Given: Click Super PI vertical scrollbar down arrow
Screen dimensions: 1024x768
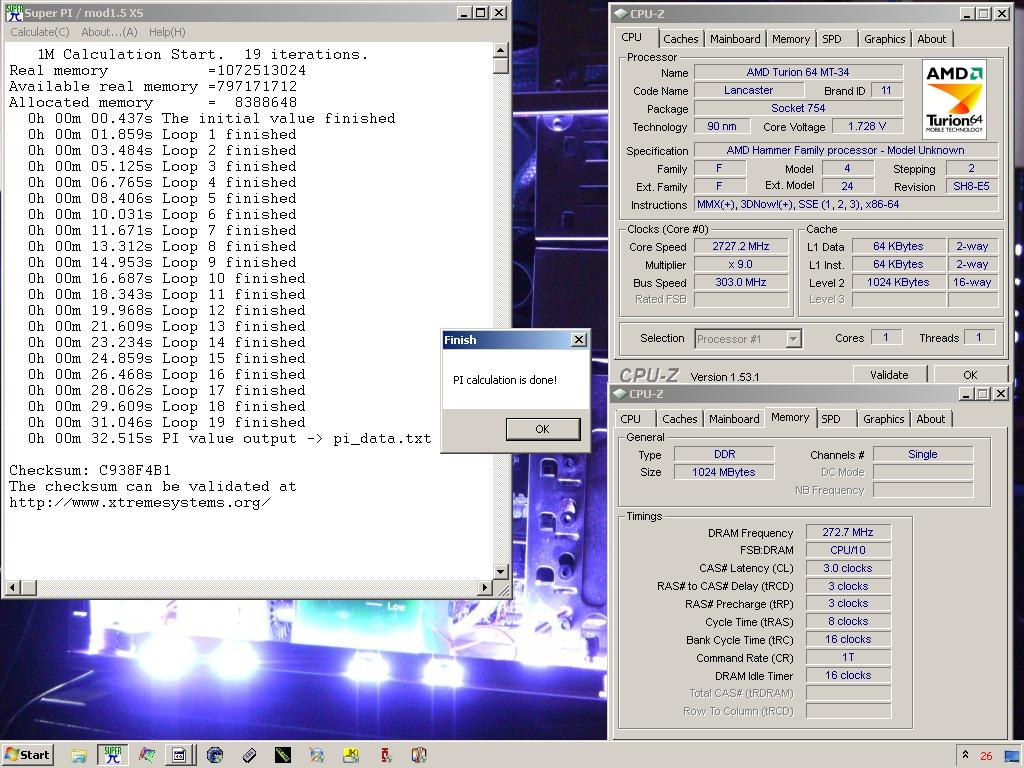Looking at the screenshot, I should click(x=501, y=571).
